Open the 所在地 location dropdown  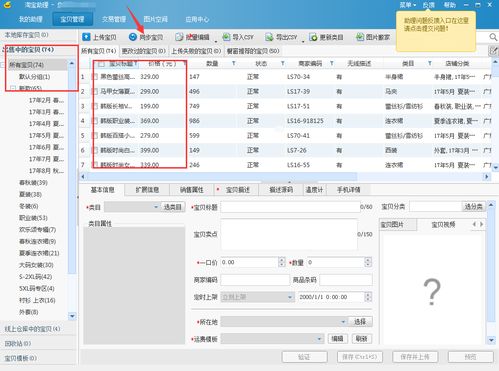(284, 322)
